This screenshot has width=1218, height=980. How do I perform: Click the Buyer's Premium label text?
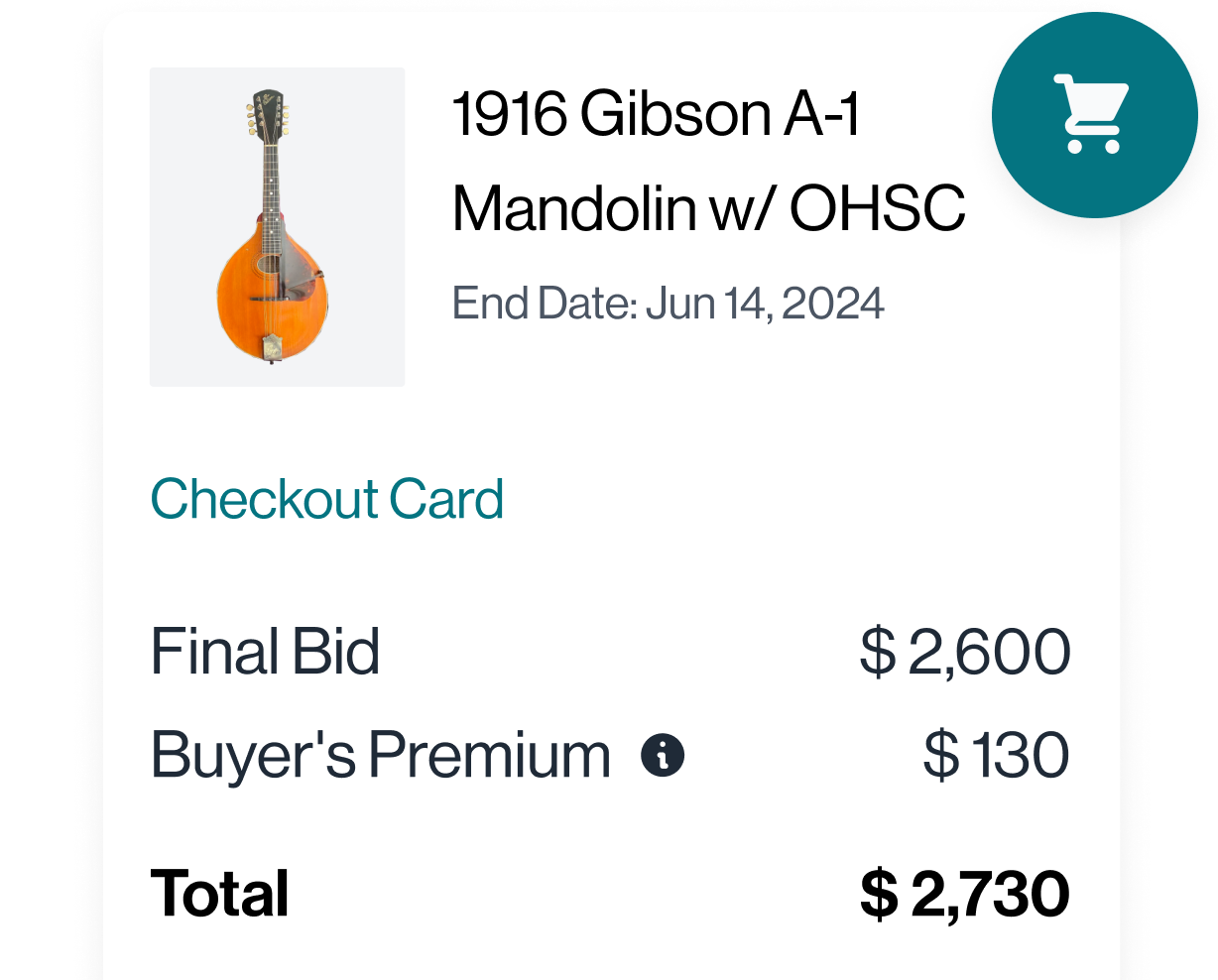point(381,756)
